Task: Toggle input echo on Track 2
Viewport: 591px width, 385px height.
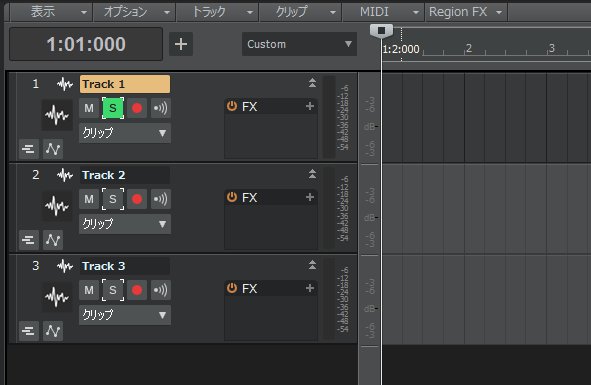Action: click(161, 199)
